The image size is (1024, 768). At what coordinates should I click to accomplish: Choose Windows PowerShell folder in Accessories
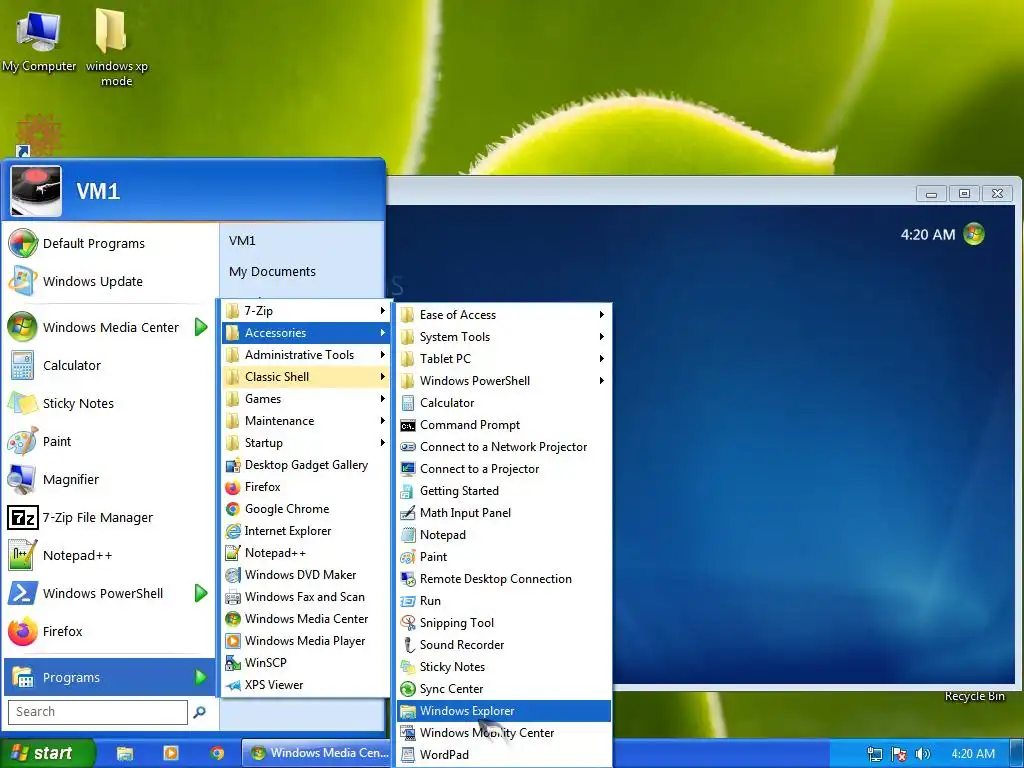point(504,381)
